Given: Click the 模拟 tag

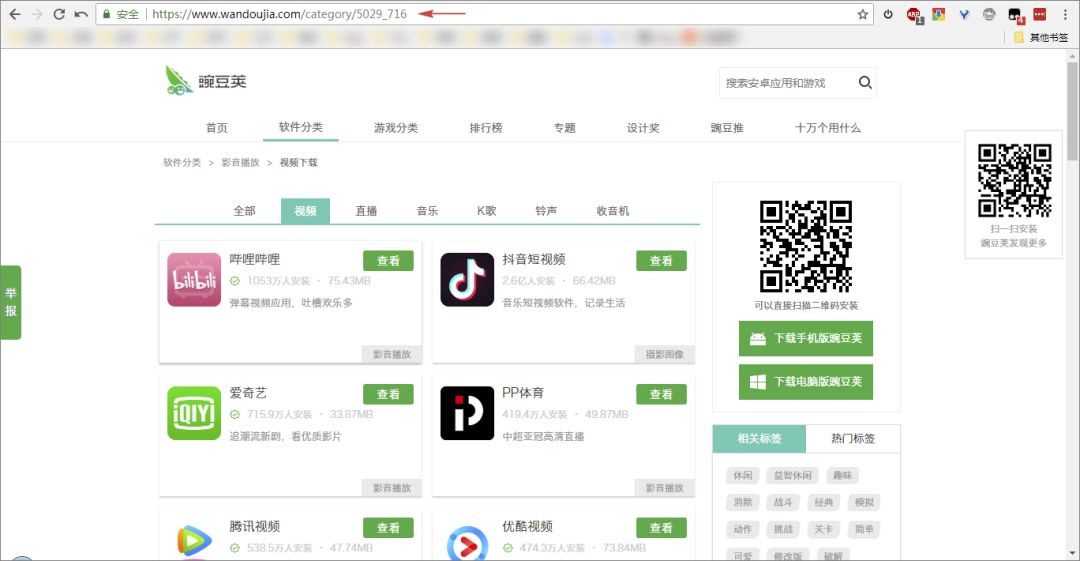Looking at the screenshot, I should pos(864,502).
